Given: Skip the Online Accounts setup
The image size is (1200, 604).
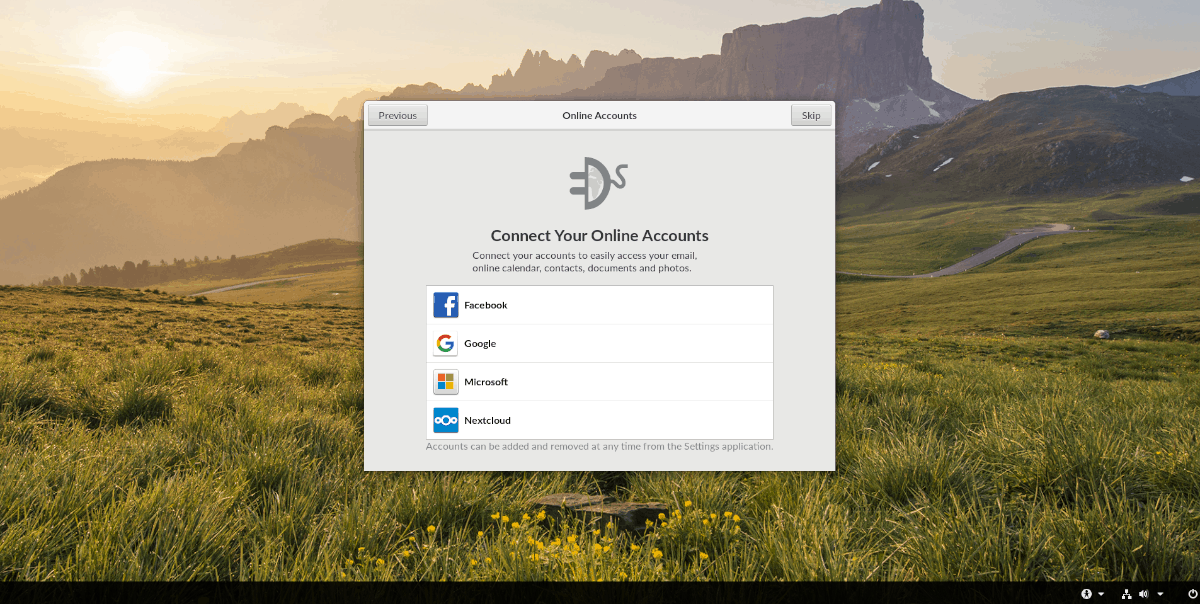Looking at the screenshot, I should tap(811, 115).
